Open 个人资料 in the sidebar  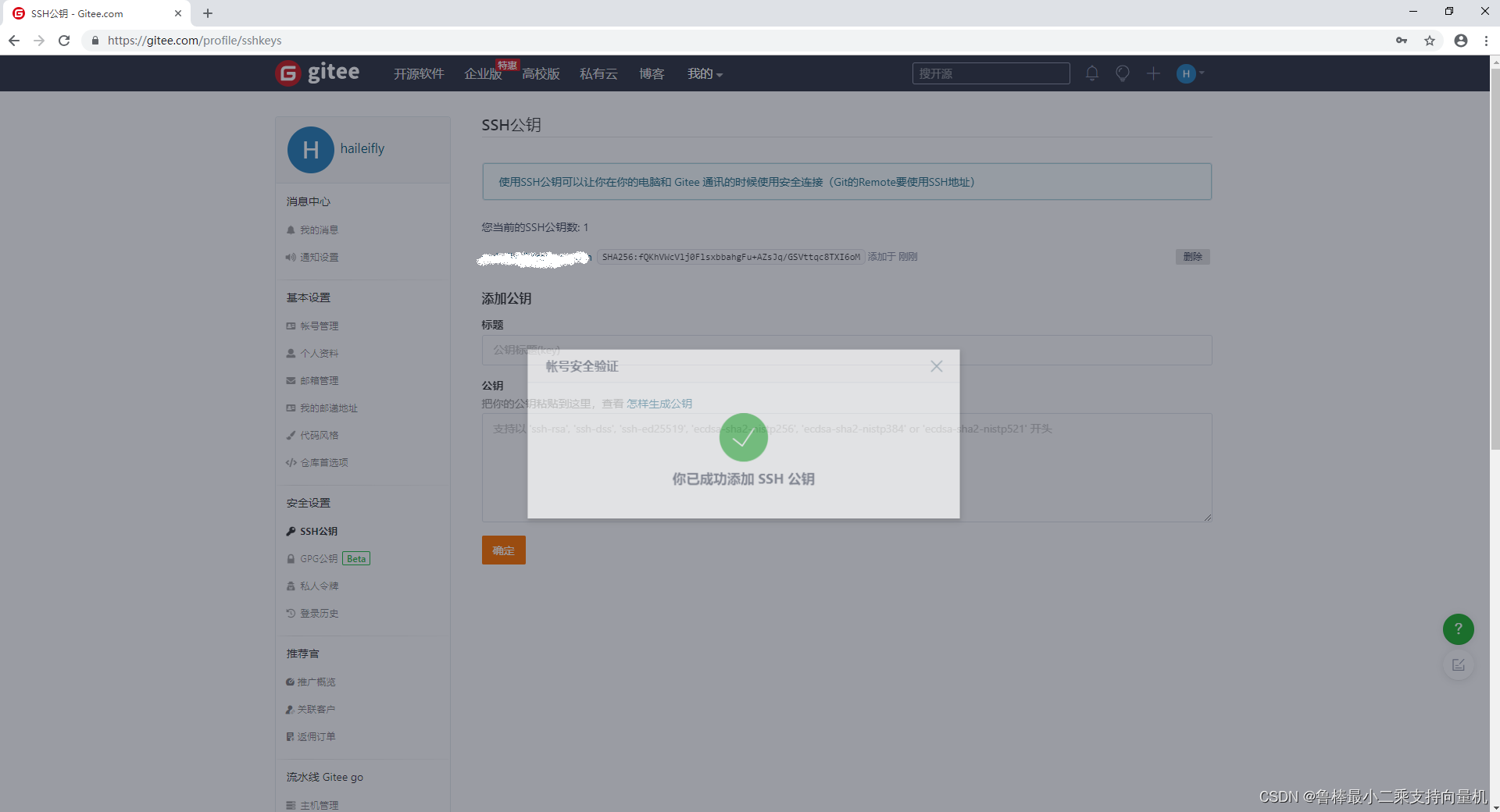pos(312,353)
